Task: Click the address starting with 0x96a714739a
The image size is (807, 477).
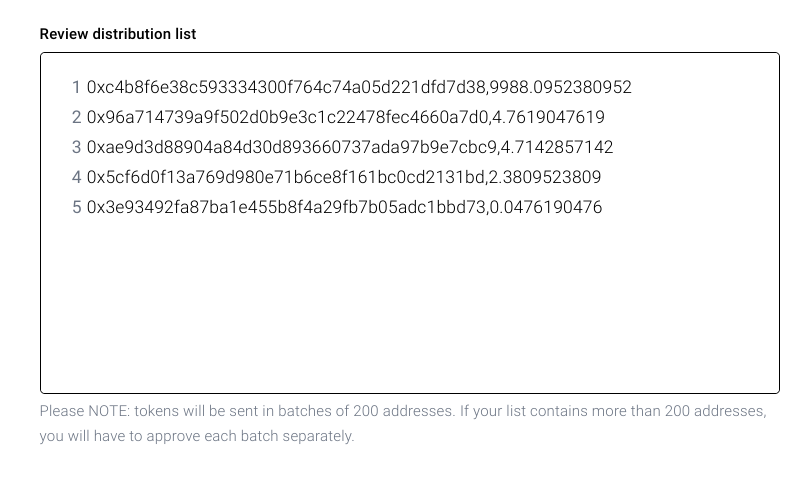Action: click(285, 118)
